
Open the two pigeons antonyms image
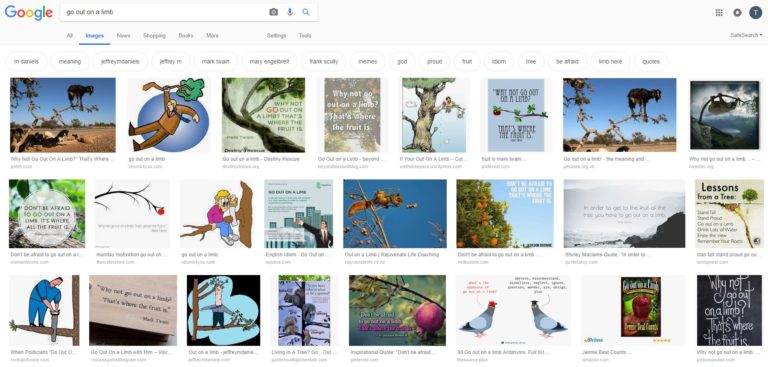click(x=513, y=310)
